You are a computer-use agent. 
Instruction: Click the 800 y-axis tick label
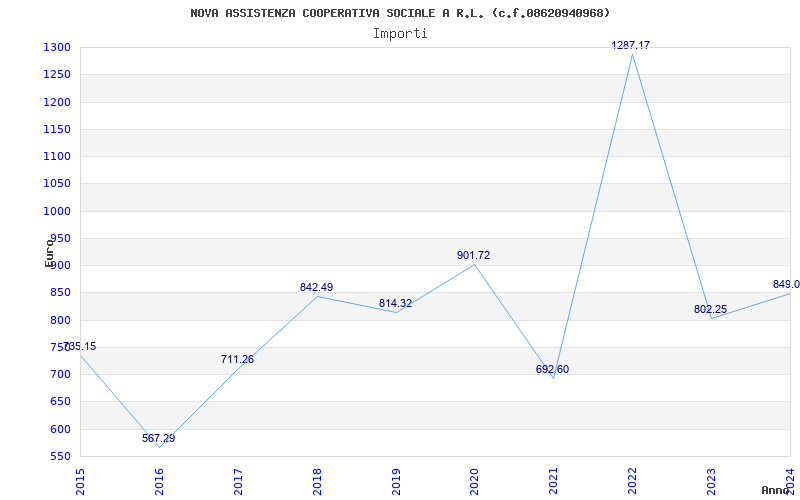pyautogui.click(x=60, y=320)
